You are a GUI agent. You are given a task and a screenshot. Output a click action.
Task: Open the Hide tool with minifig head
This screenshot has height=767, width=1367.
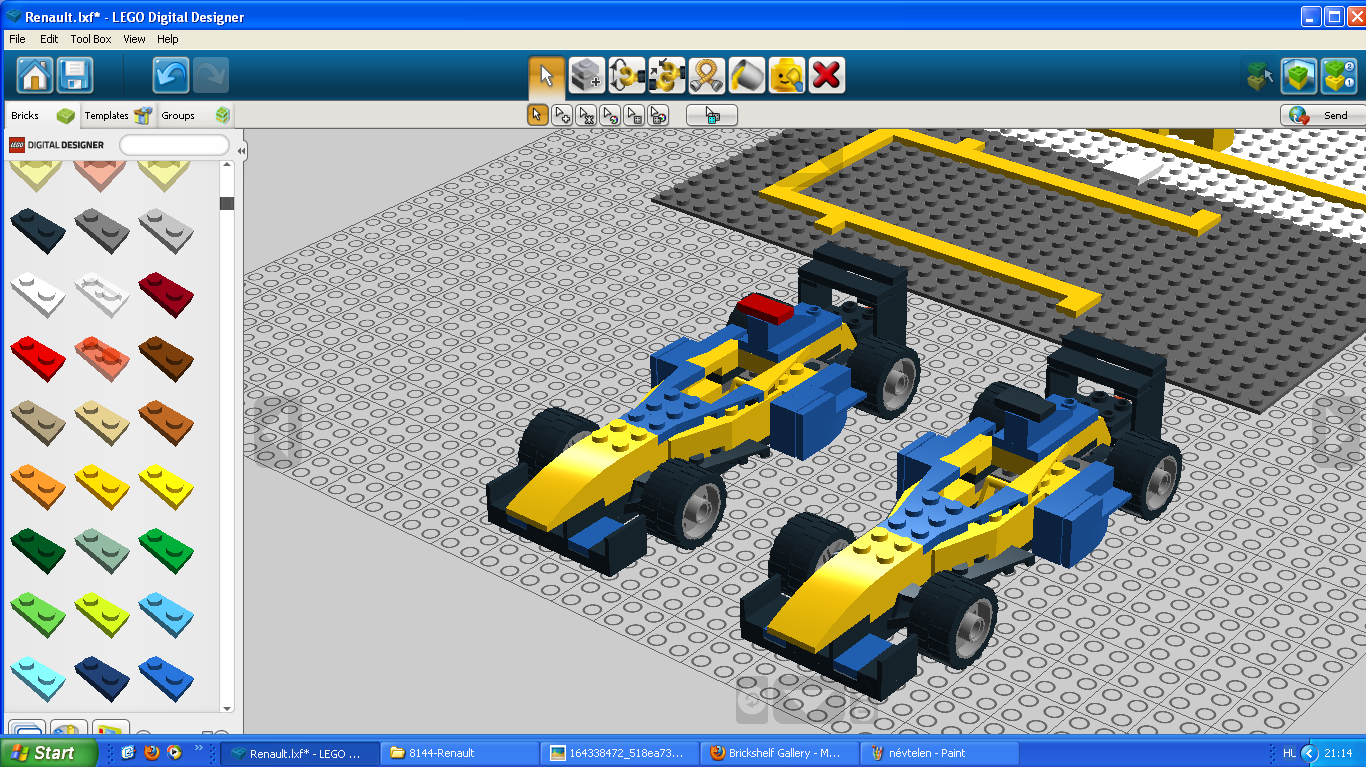click(787, 75)
